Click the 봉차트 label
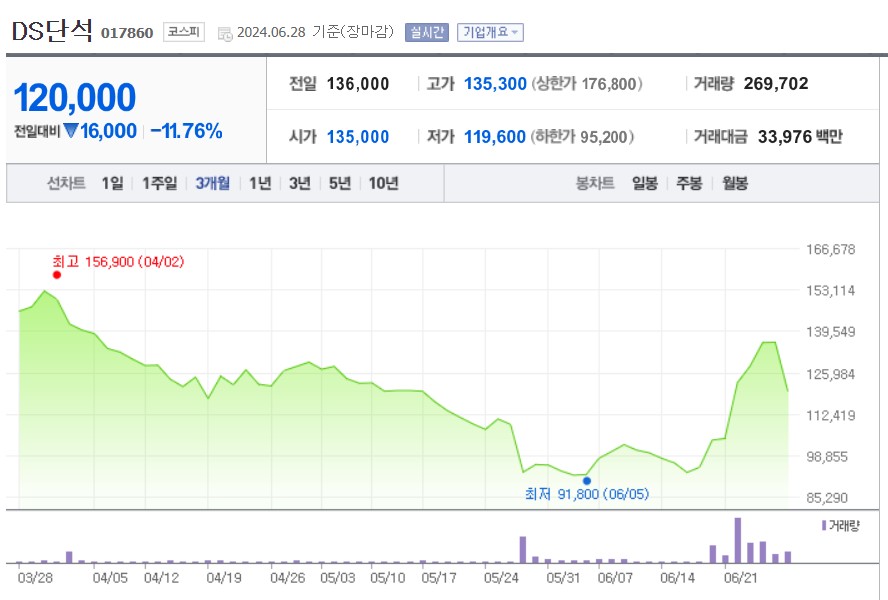Viewport: 888px width, 600px height. [x=595, y=183]
